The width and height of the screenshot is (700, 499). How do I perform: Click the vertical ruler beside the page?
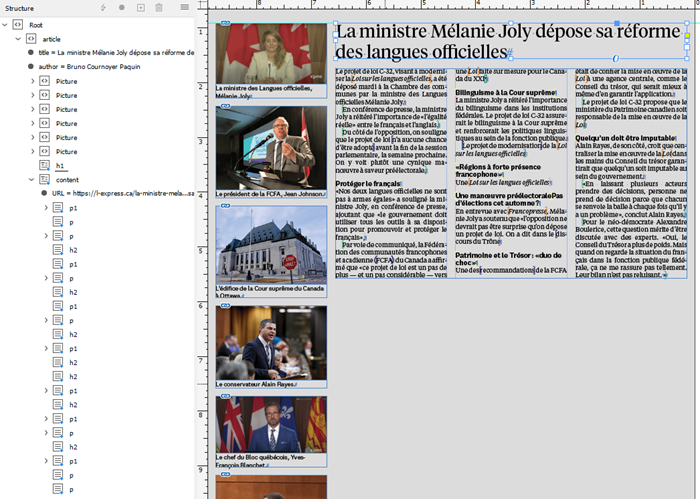pos(203,254)
